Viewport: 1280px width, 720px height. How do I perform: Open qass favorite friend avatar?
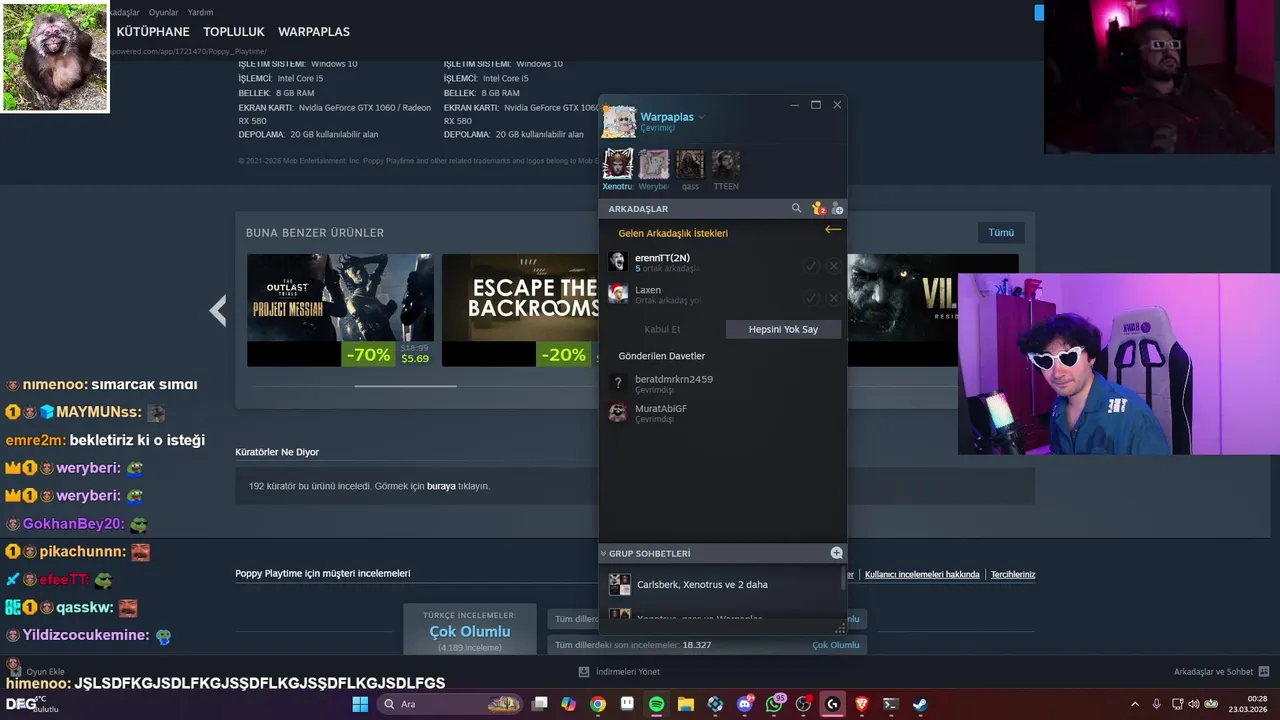(x=690, y=164)
